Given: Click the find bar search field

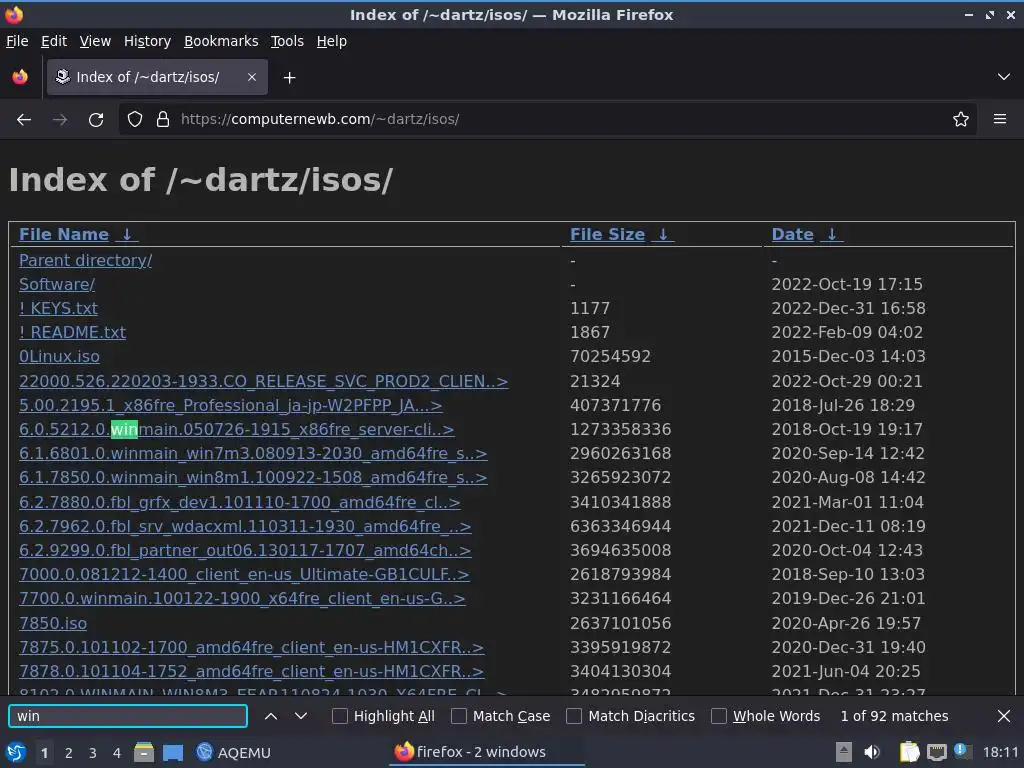Looking at the screenshot, I should (128, 716).
